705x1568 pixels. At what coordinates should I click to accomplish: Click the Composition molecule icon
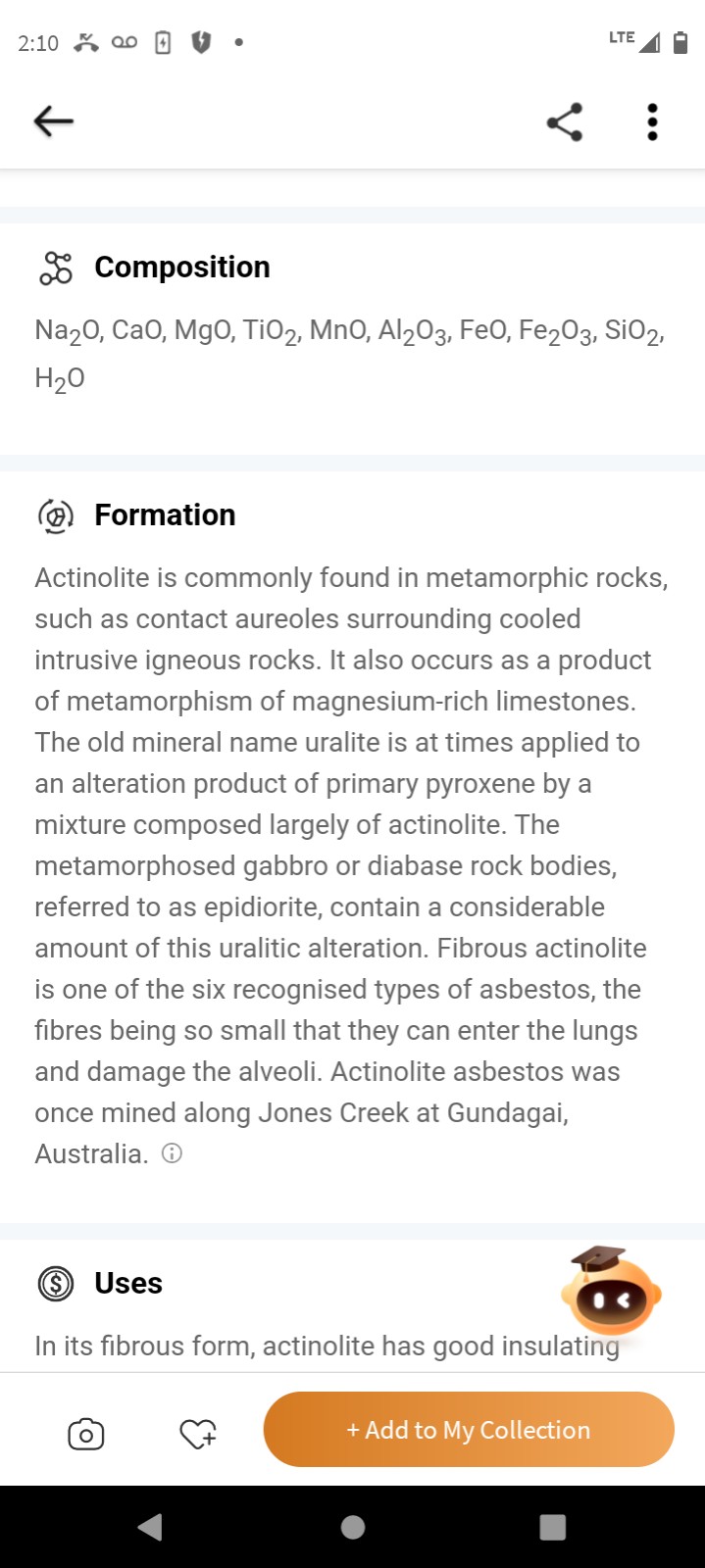56,268
